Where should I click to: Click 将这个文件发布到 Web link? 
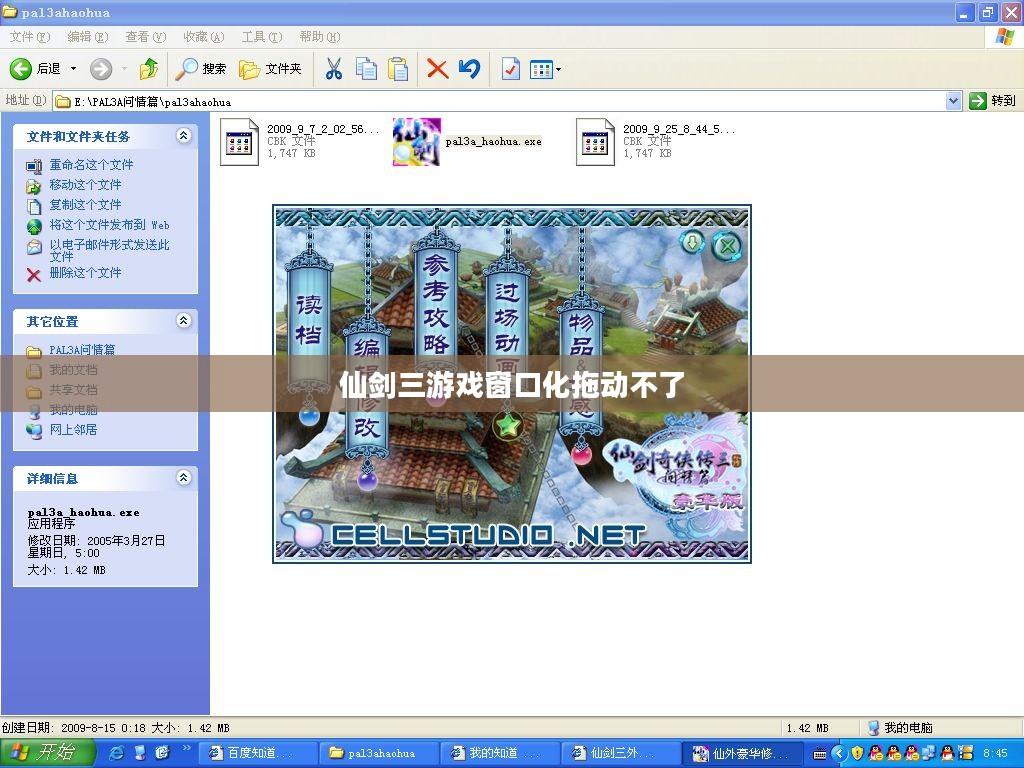(110, 225)
